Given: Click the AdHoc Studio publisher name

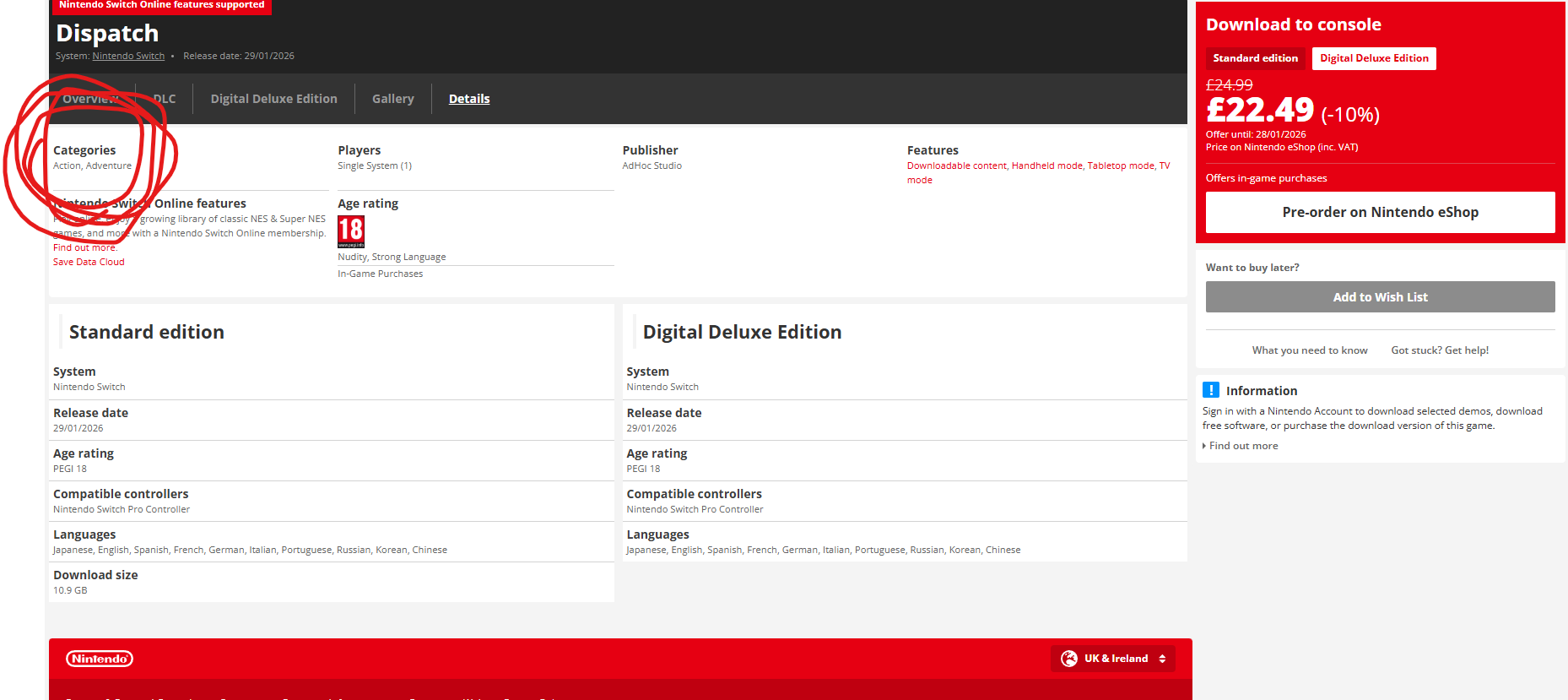Looking at the screenshot, I should (652, 166).
